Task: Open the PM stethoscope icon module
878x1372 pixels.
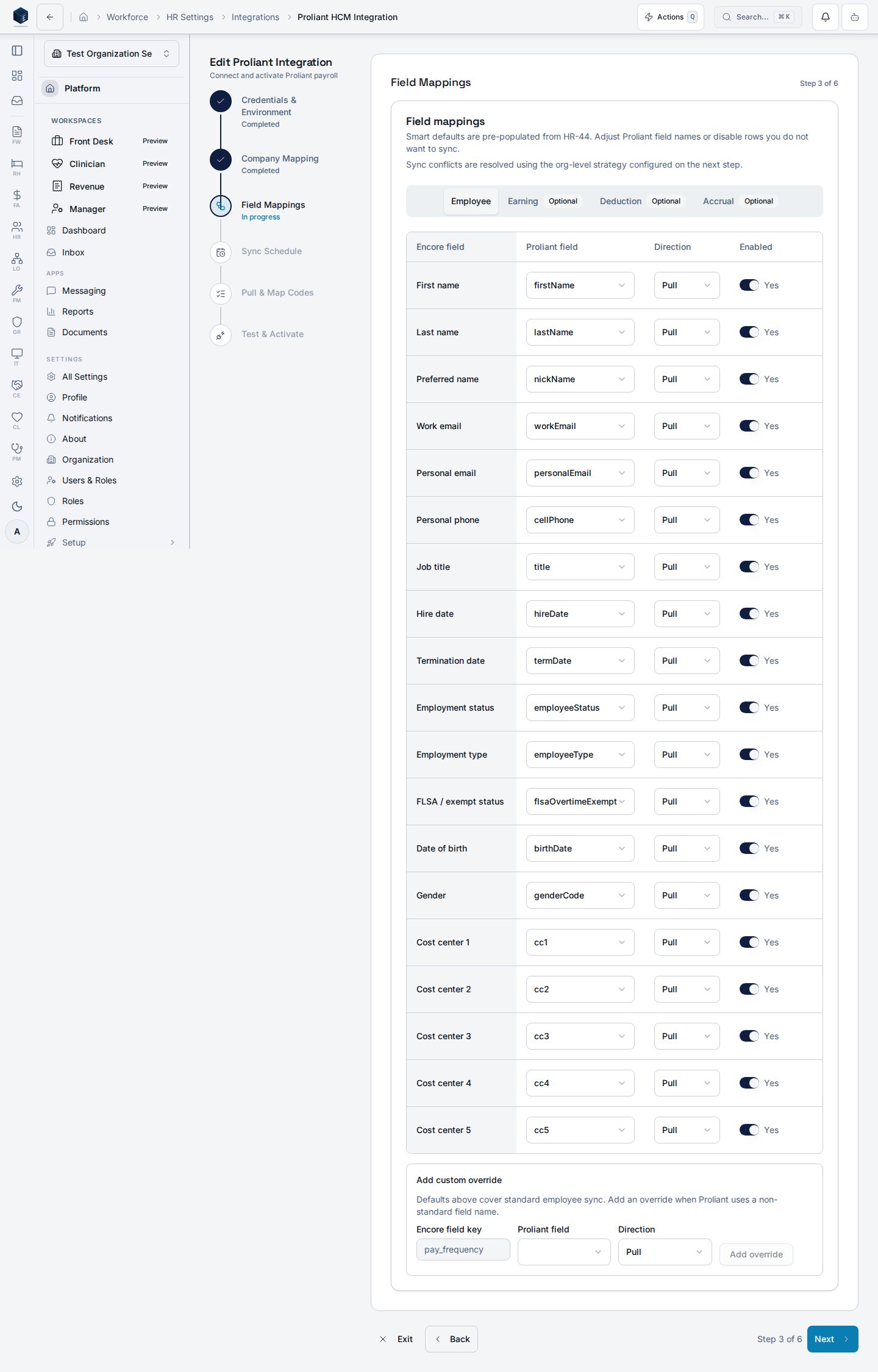Action: [17, 452]
